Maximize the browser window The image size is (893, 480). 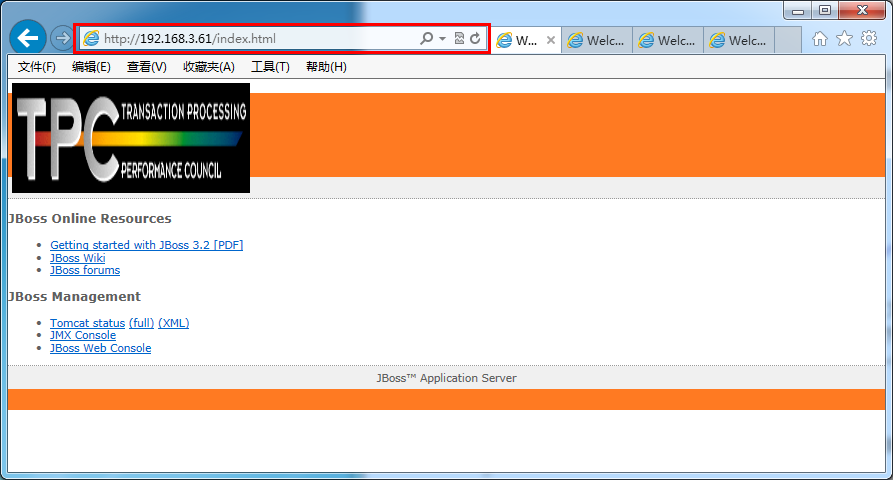click(x=825, y=10)
